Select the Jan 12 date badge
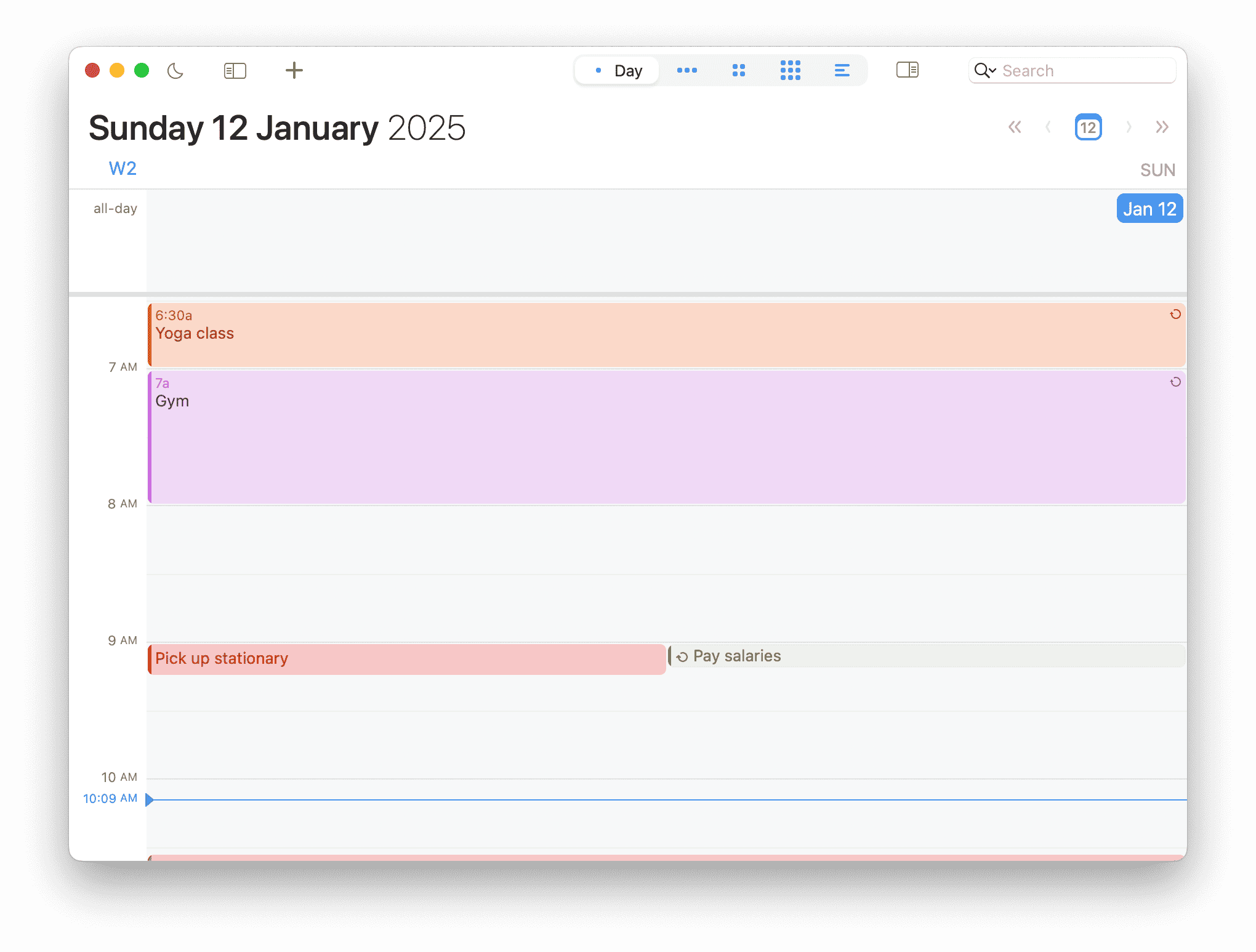 [x=1149, y=209]
